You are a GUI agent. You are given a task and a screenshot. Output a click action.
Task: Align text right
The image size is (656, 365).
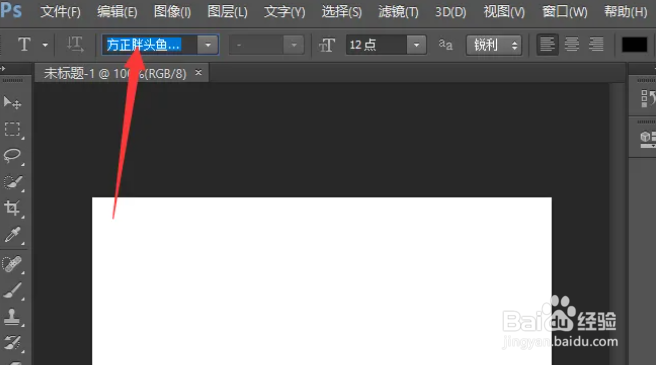click(x=596, y=44)
